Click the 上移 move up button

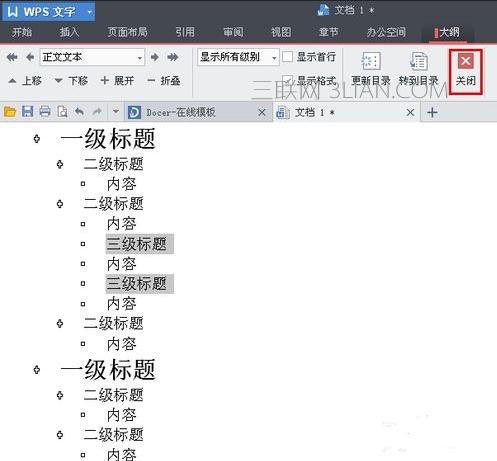(25, 81)
